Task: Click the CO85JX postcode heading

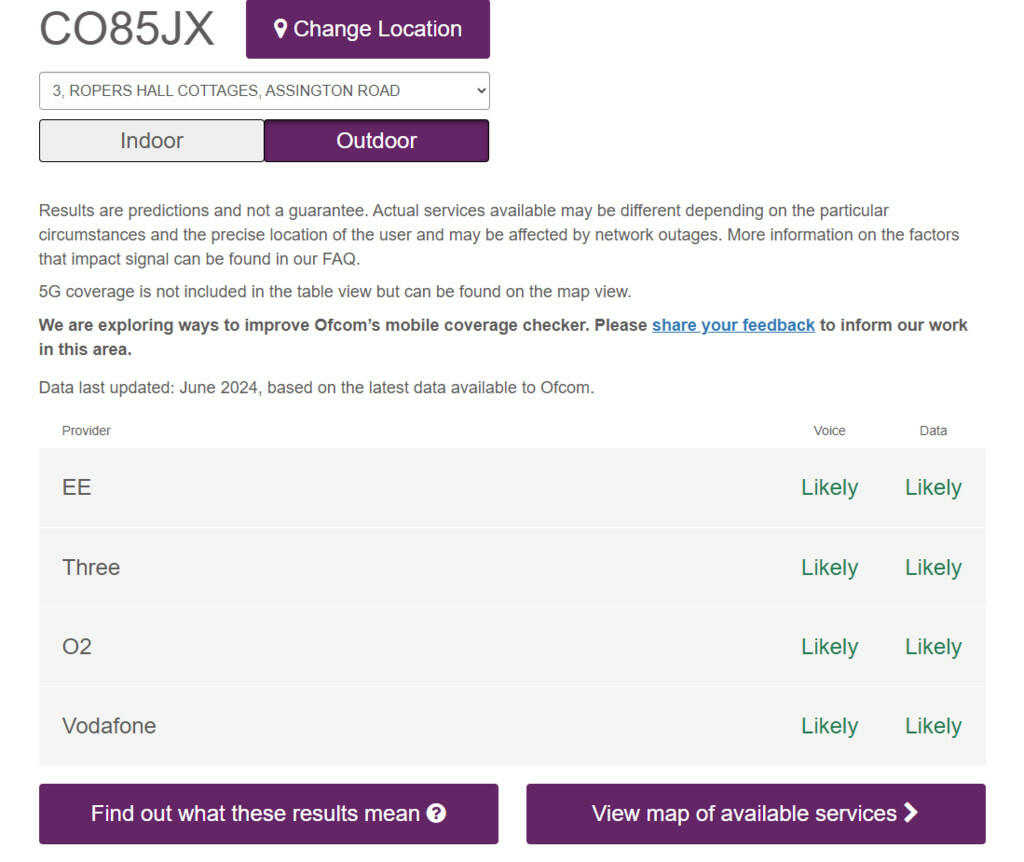Action: point(127,29)
